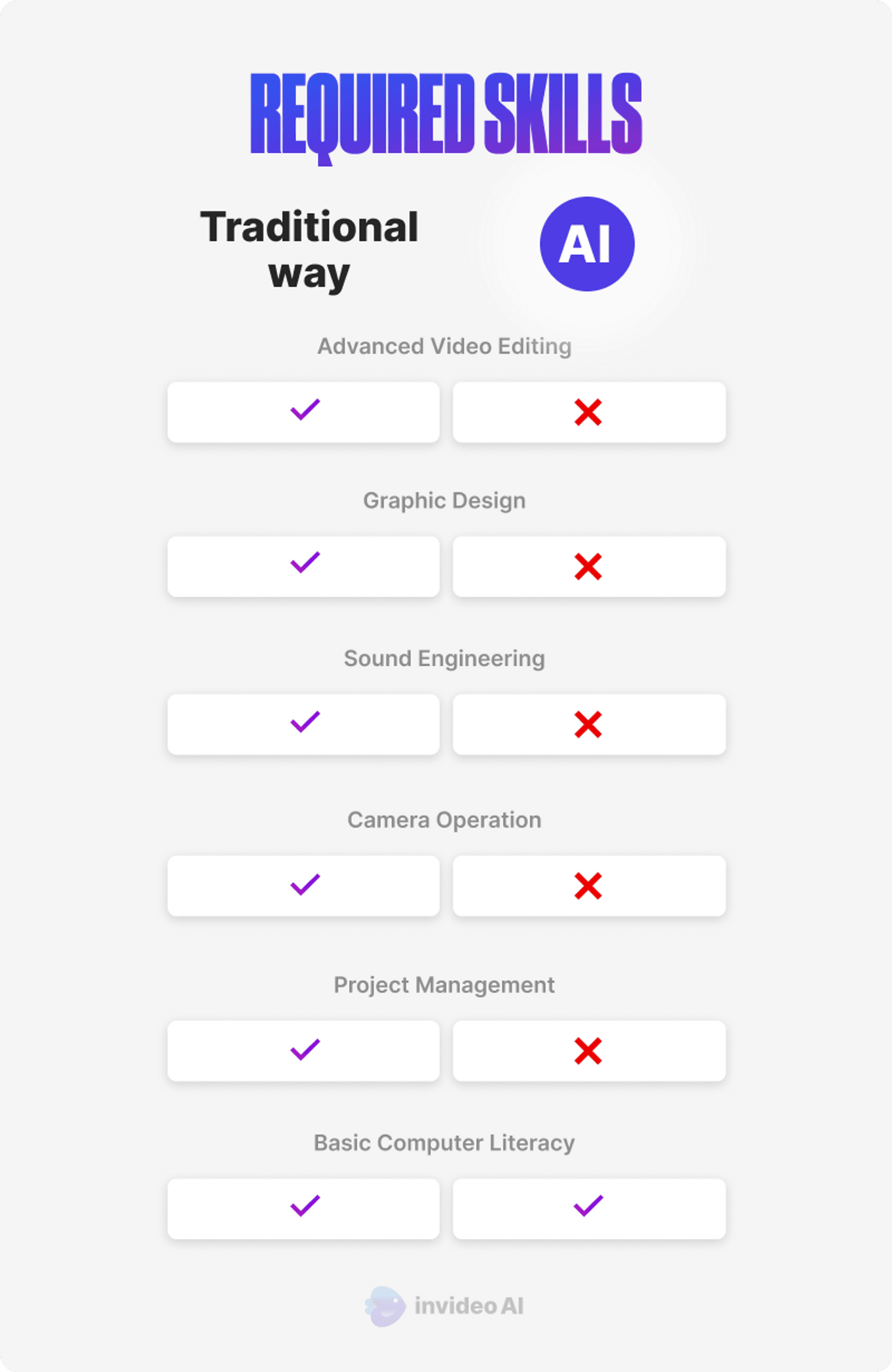Click the Advanced Video Editing red cross

tap(588, 412)
